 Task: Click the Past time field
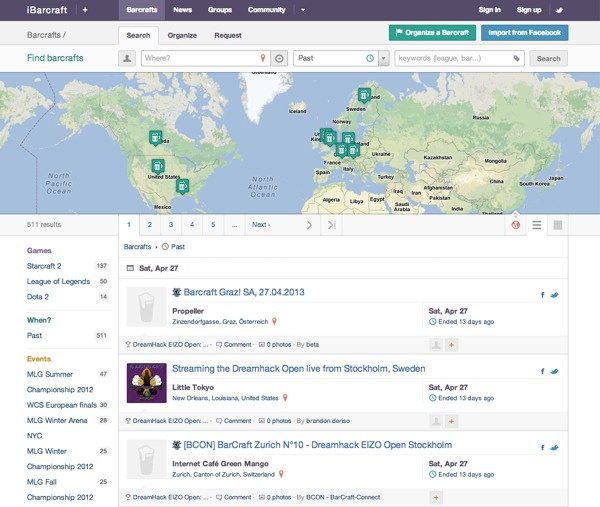coord(336,59)
